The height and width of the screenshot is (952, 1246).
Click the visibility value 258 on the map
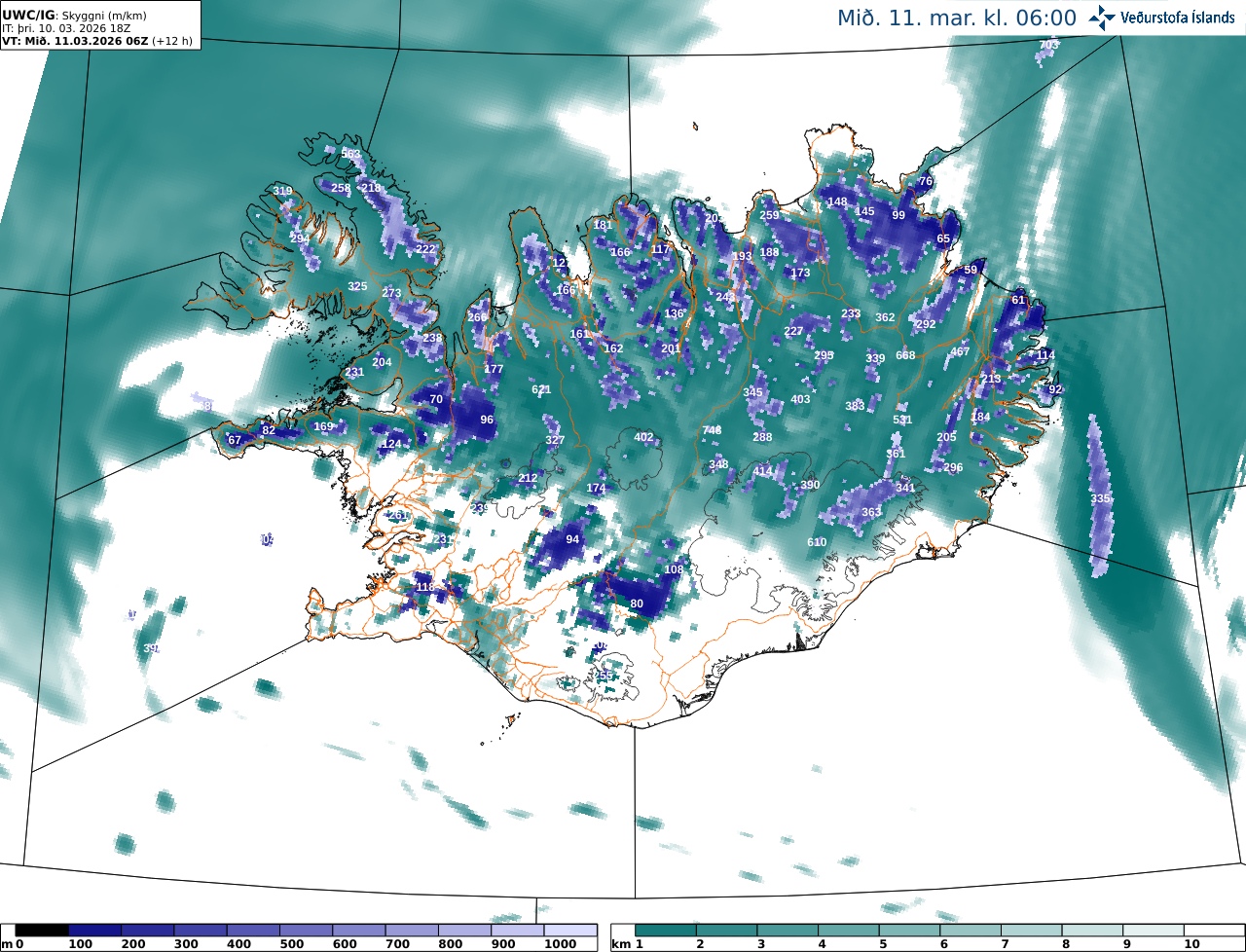tap(341, 188)
